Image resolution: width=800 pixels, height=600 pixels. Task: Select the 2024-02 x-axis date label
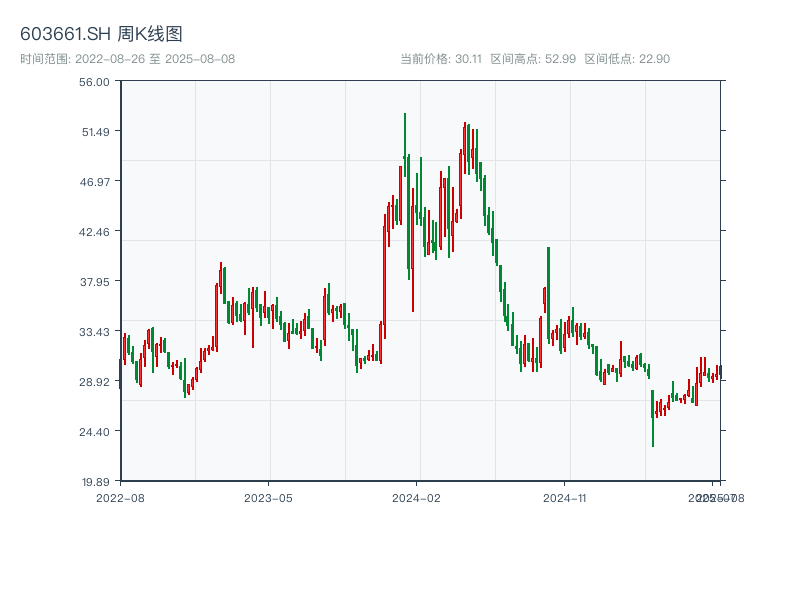417,497
